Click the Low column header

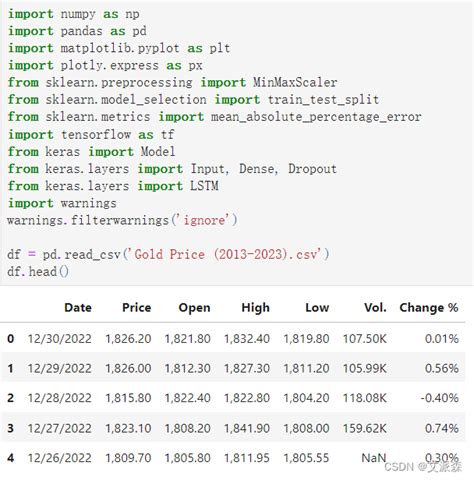(317, 307)
